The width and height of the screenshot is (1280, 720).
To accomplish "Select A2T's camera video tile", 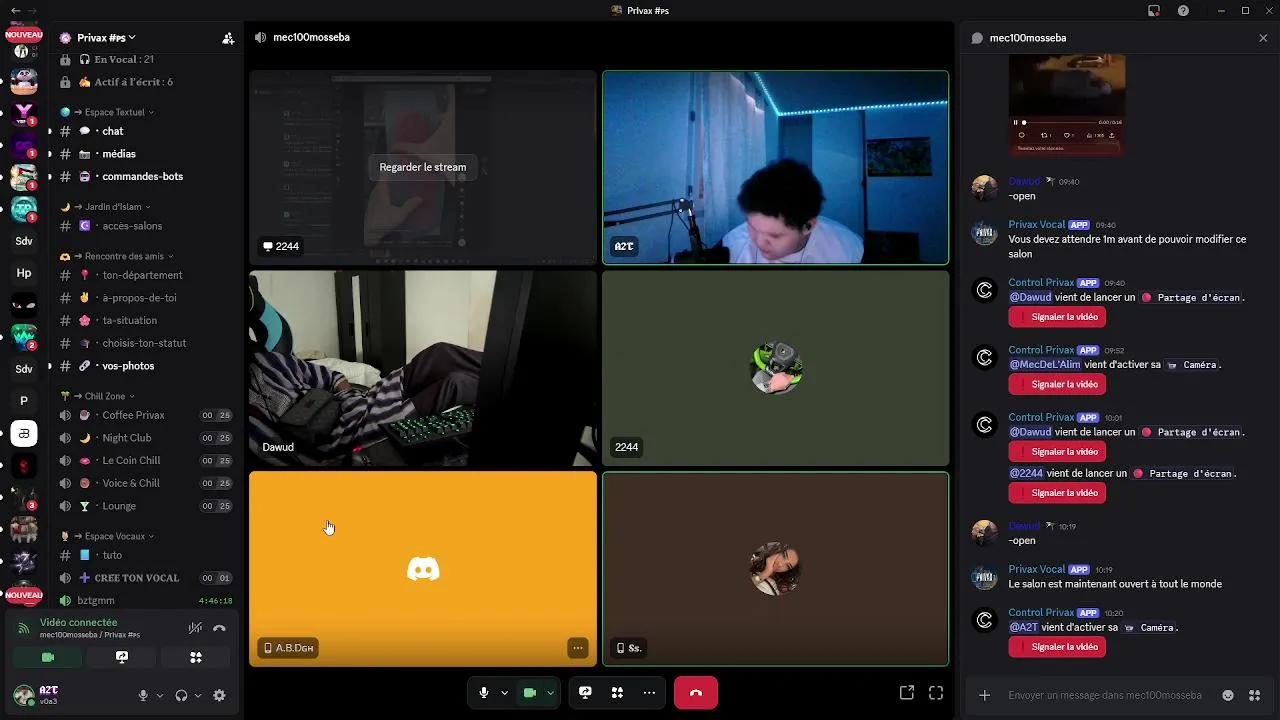I will pos(775,167).
